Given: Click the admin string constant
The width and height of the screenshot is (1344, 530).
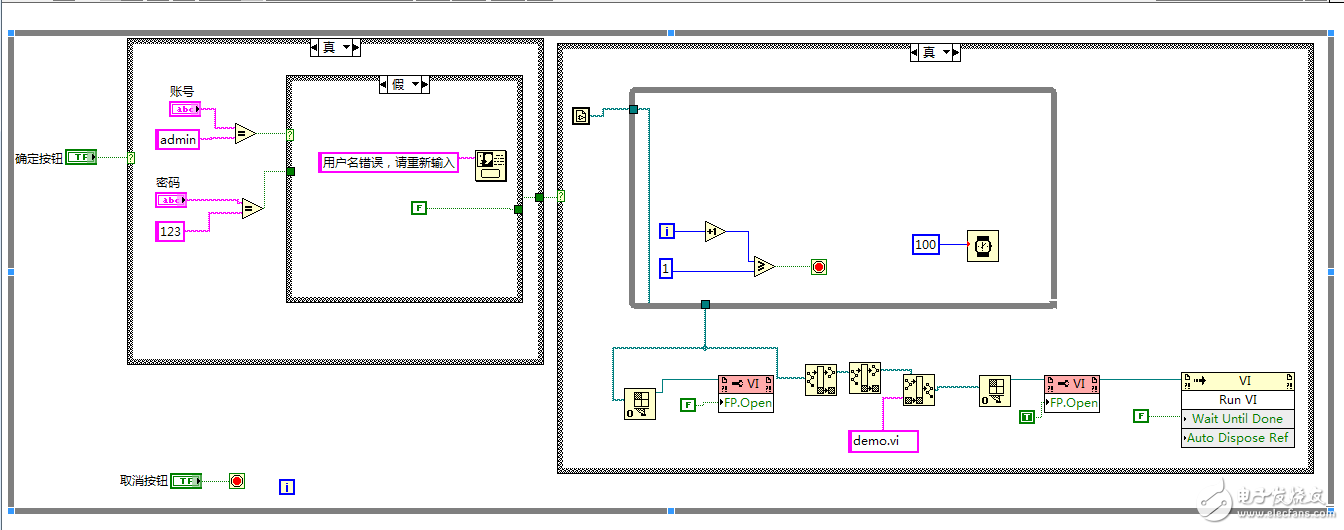Looking at the screenshot, I should click(x=179, y=140).
